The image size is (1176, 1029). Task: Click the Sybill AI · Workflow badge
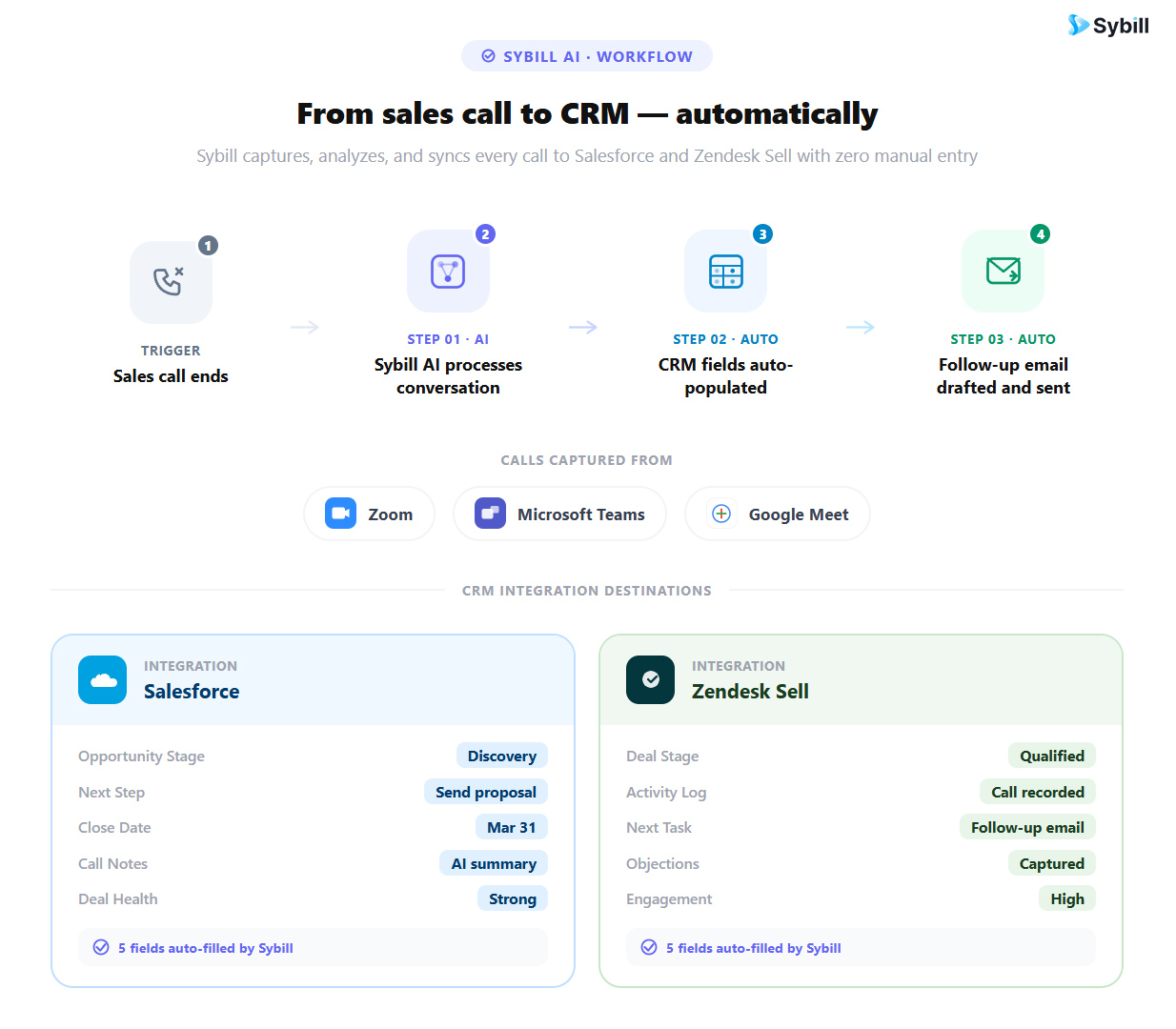(587, 56)
